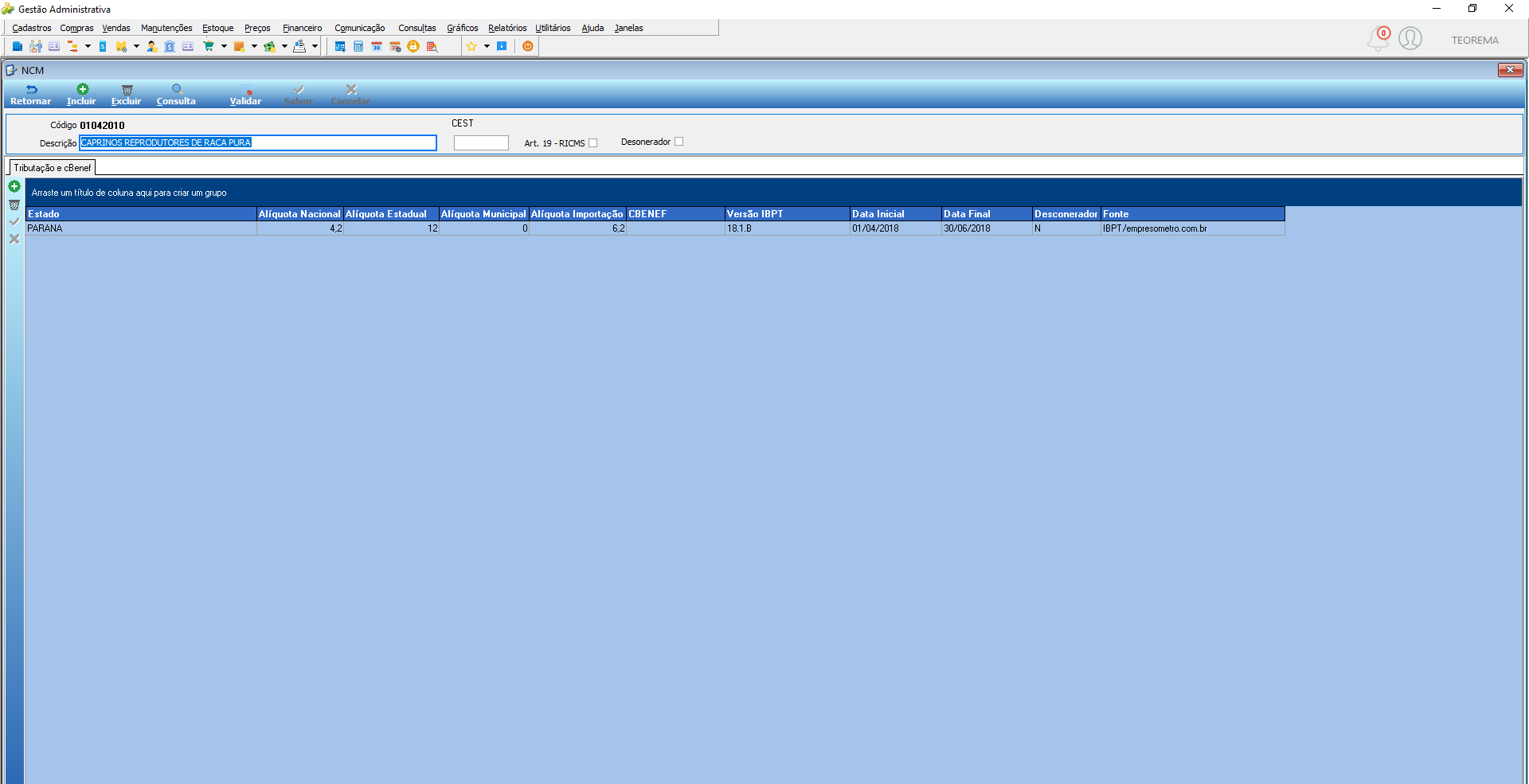
Task: Open the Financeiro menu
Action: click(302, 28)
